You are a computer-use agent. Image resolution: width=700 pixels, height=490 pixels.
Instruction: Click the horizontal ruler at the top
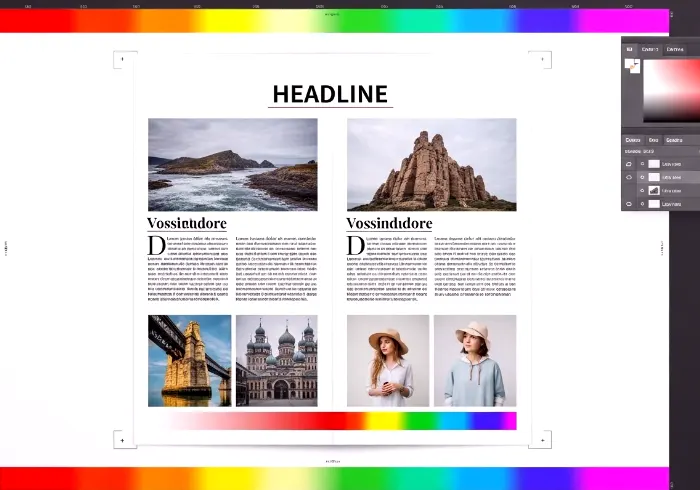(334, 6)
